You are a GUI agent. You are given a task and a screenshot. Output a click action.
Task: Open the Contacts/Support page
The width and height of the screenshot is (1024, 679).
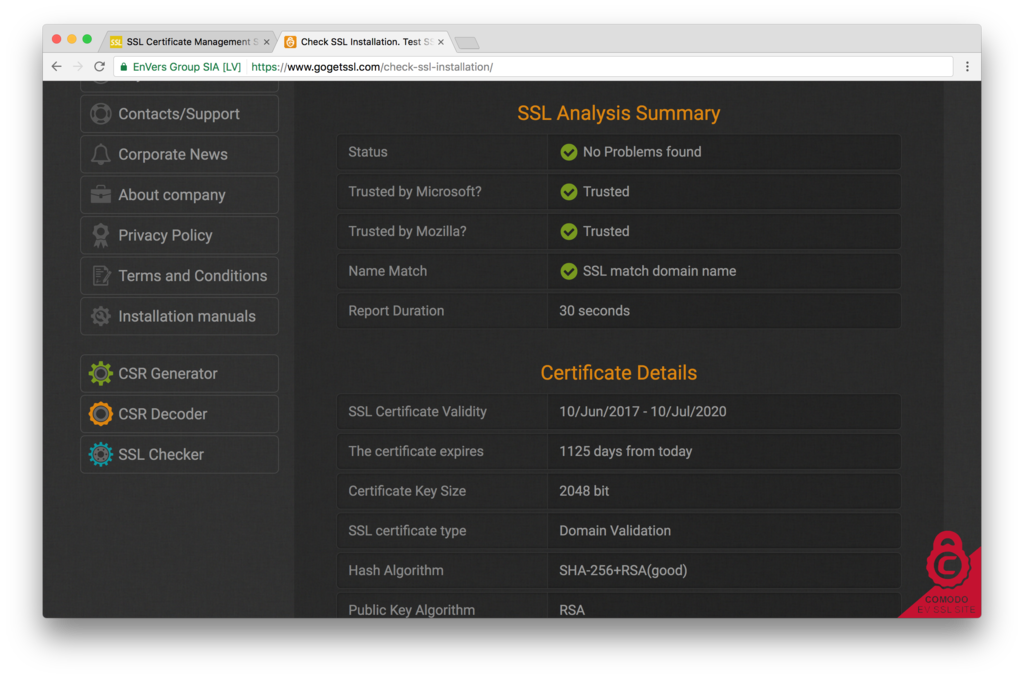pos(180,114)
